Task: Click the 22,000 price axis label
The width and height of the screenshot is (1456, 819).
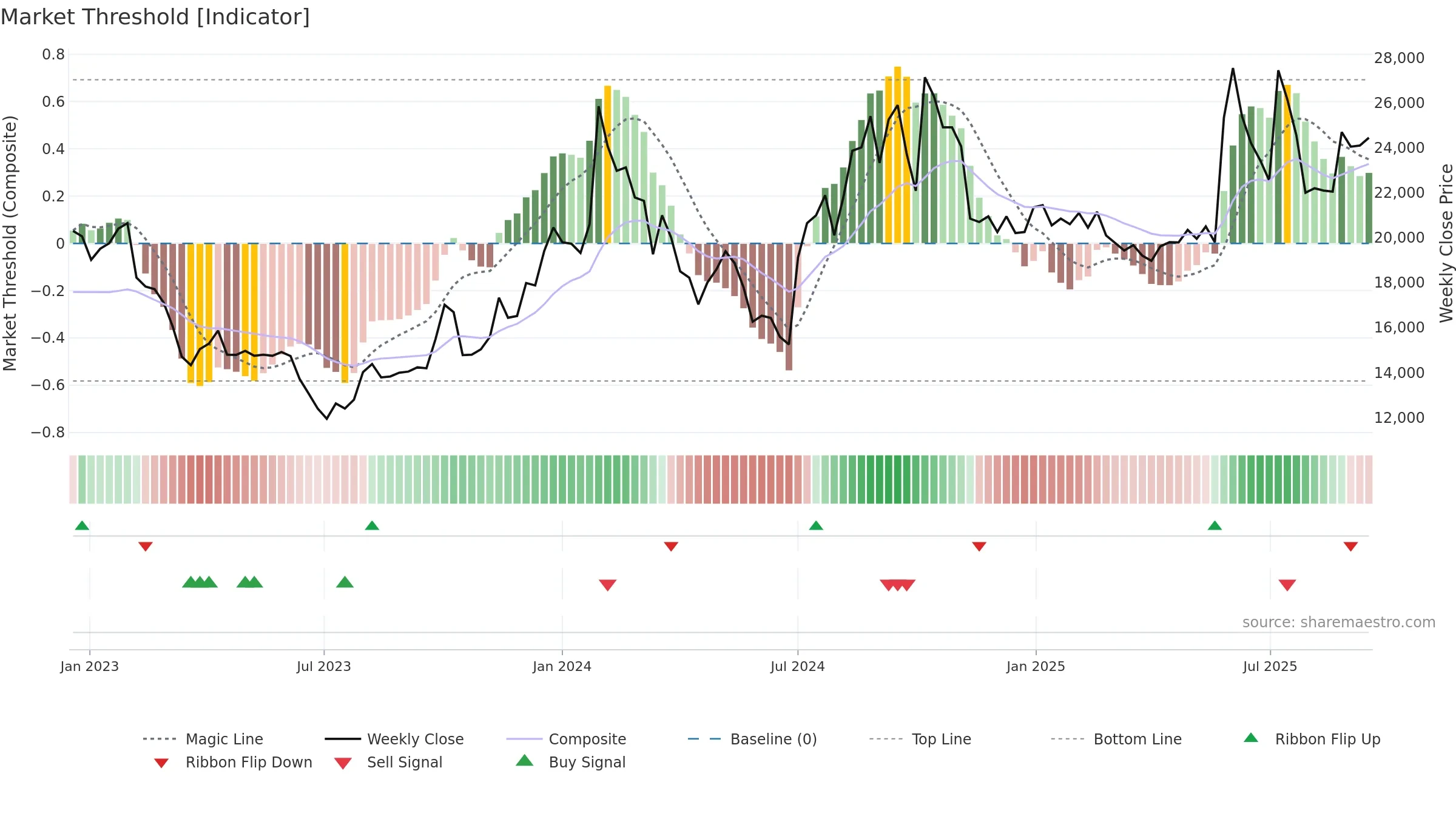Action: (x=1400, y=193)
